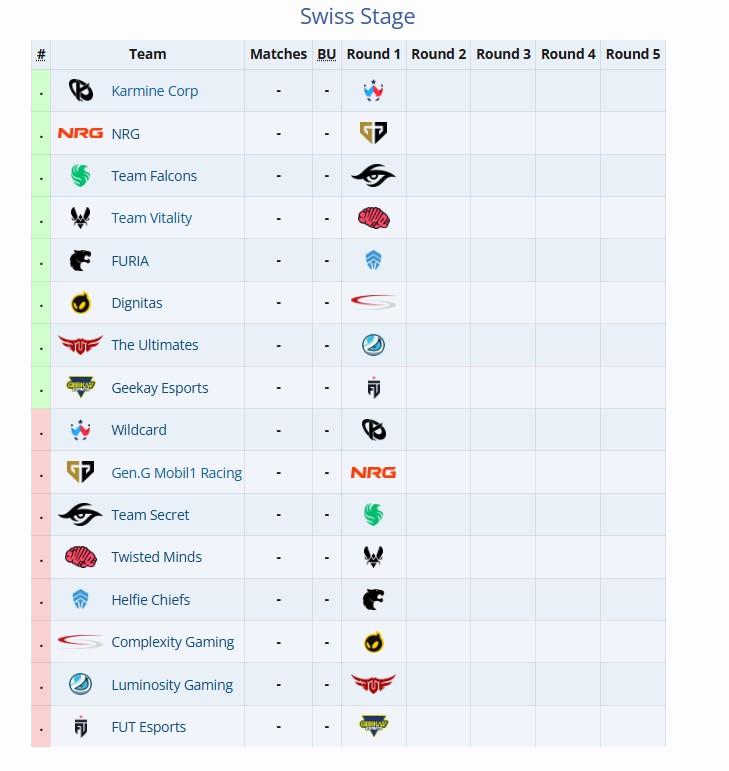729x771 pixels.
Task: Click the NRG logo next to NRG team name
Action: click(x=80, y=133)
